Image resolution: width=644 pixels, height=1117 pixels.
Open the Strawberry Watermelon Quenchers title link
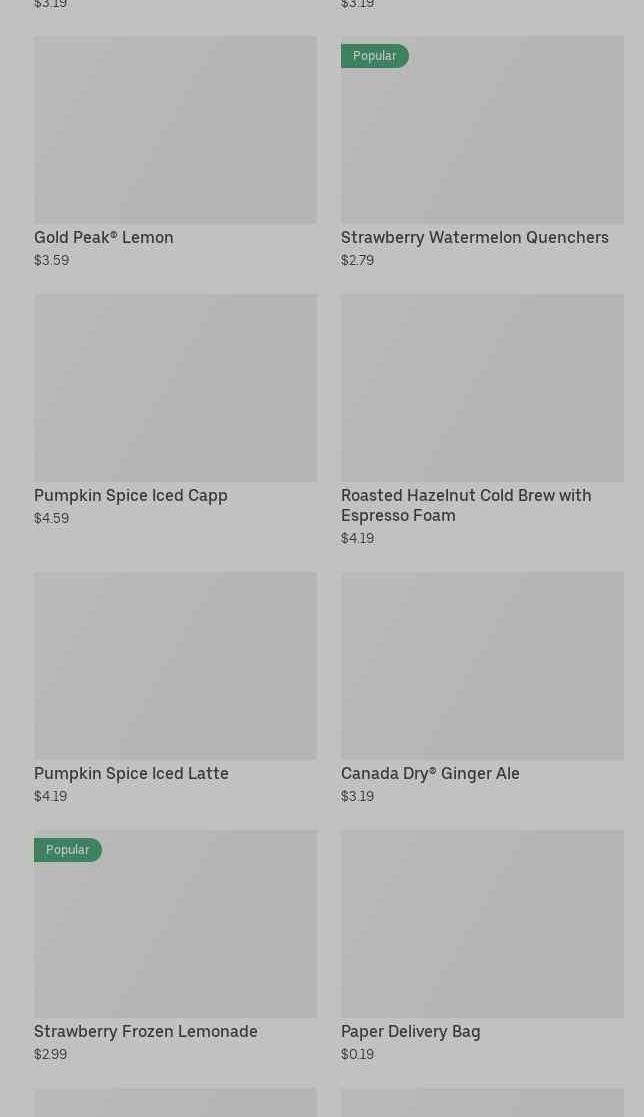[x=474, y=237]
